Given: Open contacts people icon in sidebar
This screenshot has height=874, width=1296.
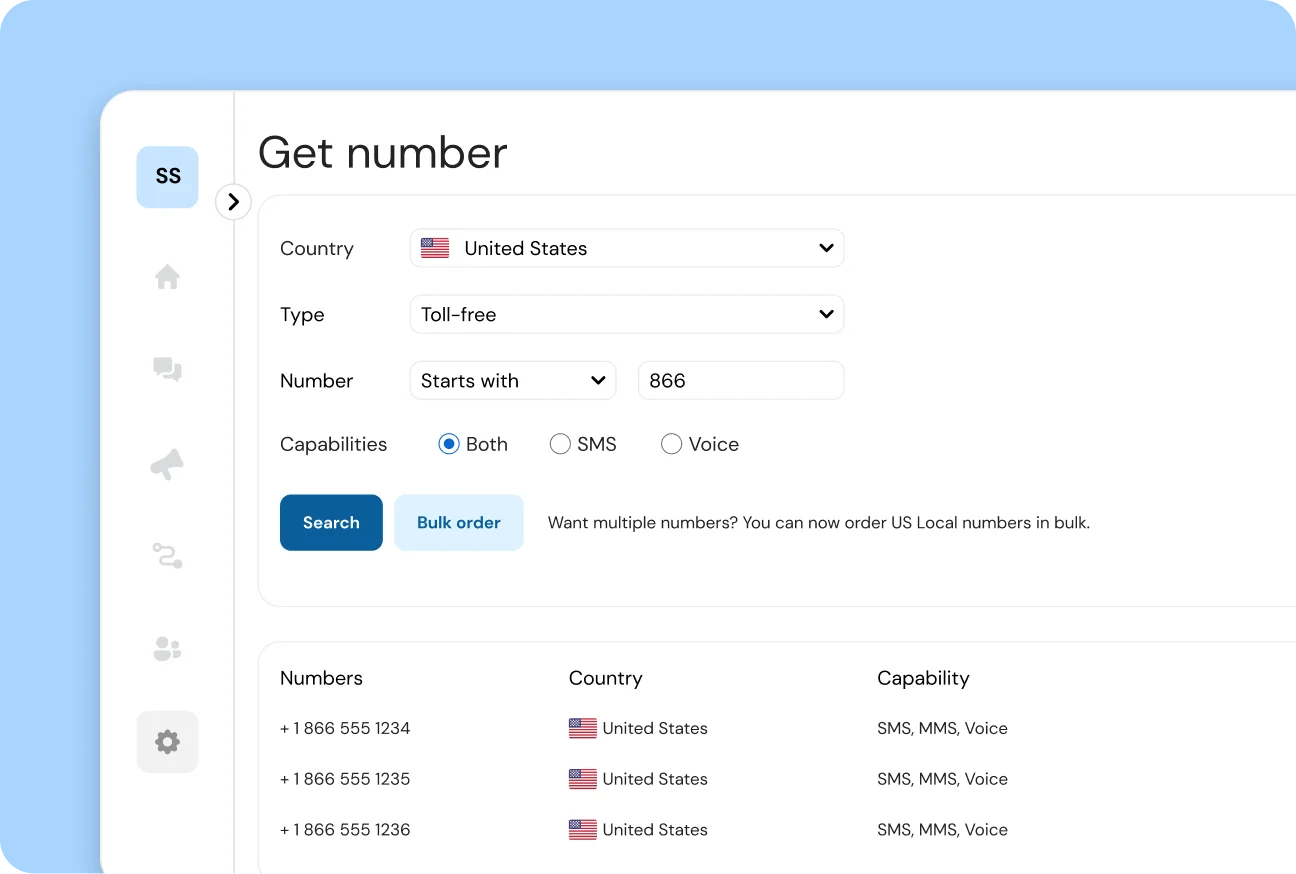Looking at the screenshot, I should [167, 649].
